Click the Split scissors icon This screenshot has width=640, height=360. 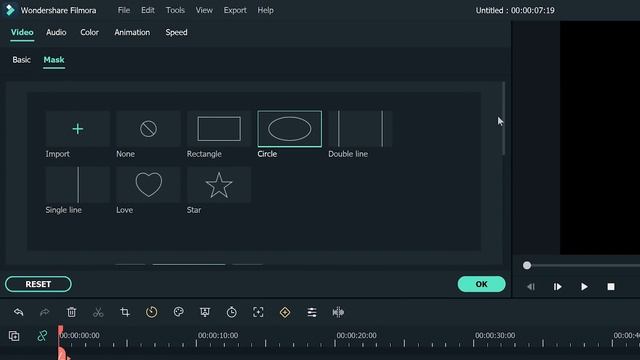pos(98,312)
